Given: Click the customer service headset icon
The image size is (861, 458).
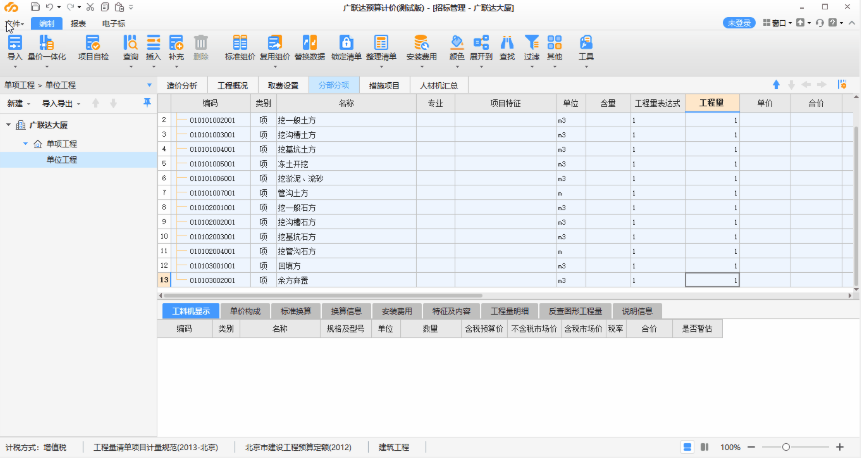Looking at the screenshot, I should (820, 22).
